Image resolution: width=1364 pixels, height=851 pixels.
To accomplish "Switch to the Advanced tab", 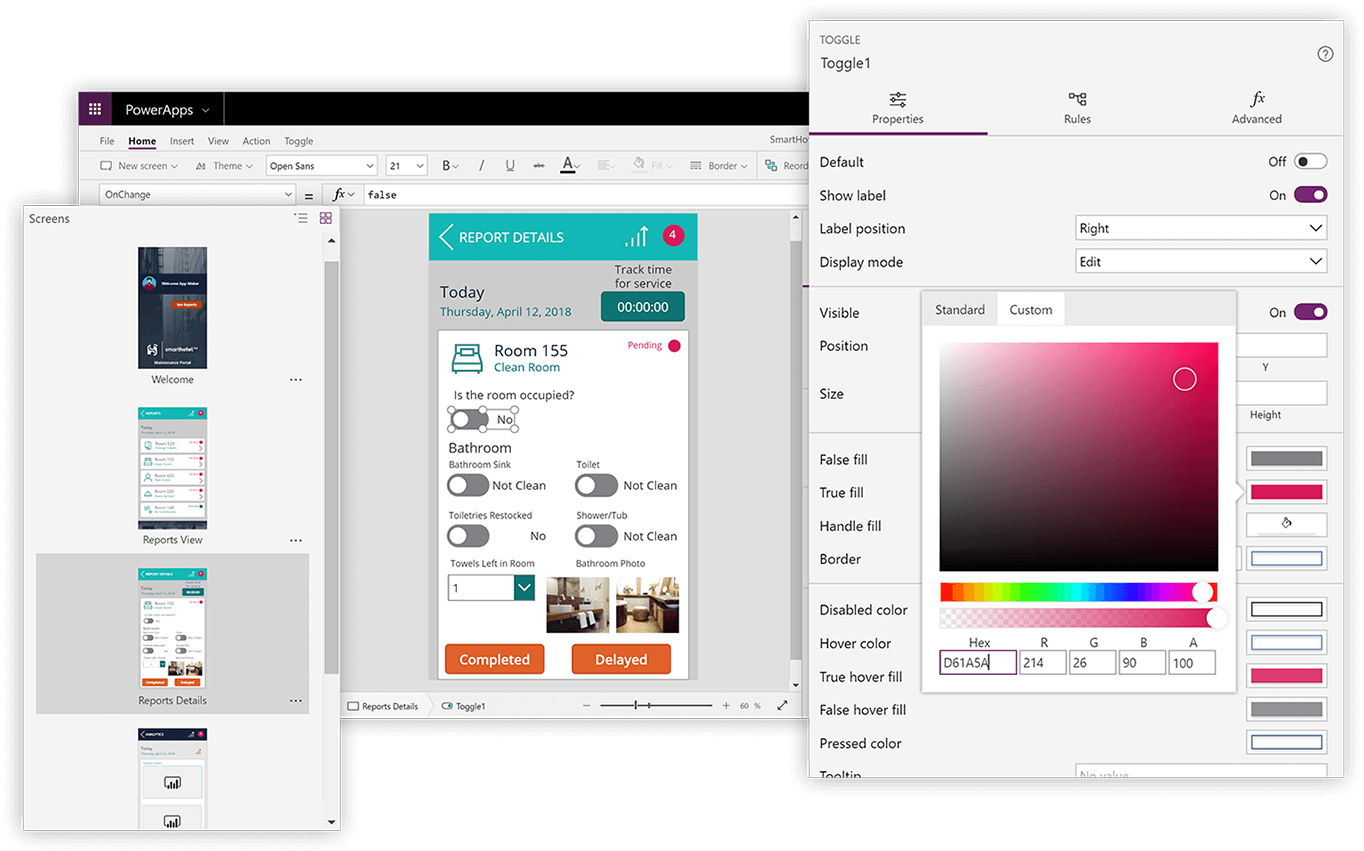I will point(1256,109).
